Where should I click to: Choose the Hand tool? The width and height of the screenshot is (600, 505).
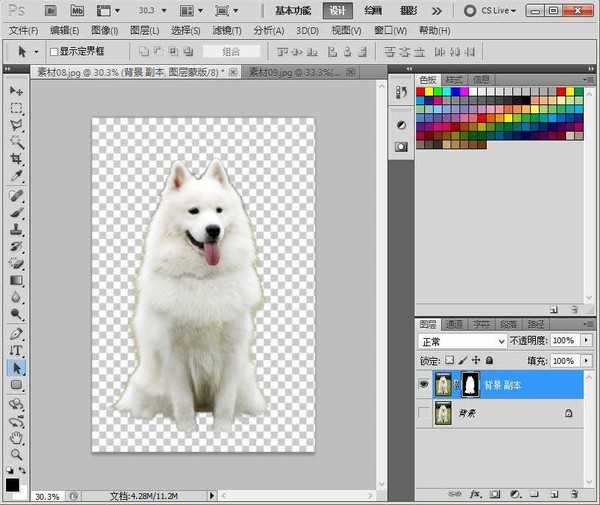click(16, 437)
